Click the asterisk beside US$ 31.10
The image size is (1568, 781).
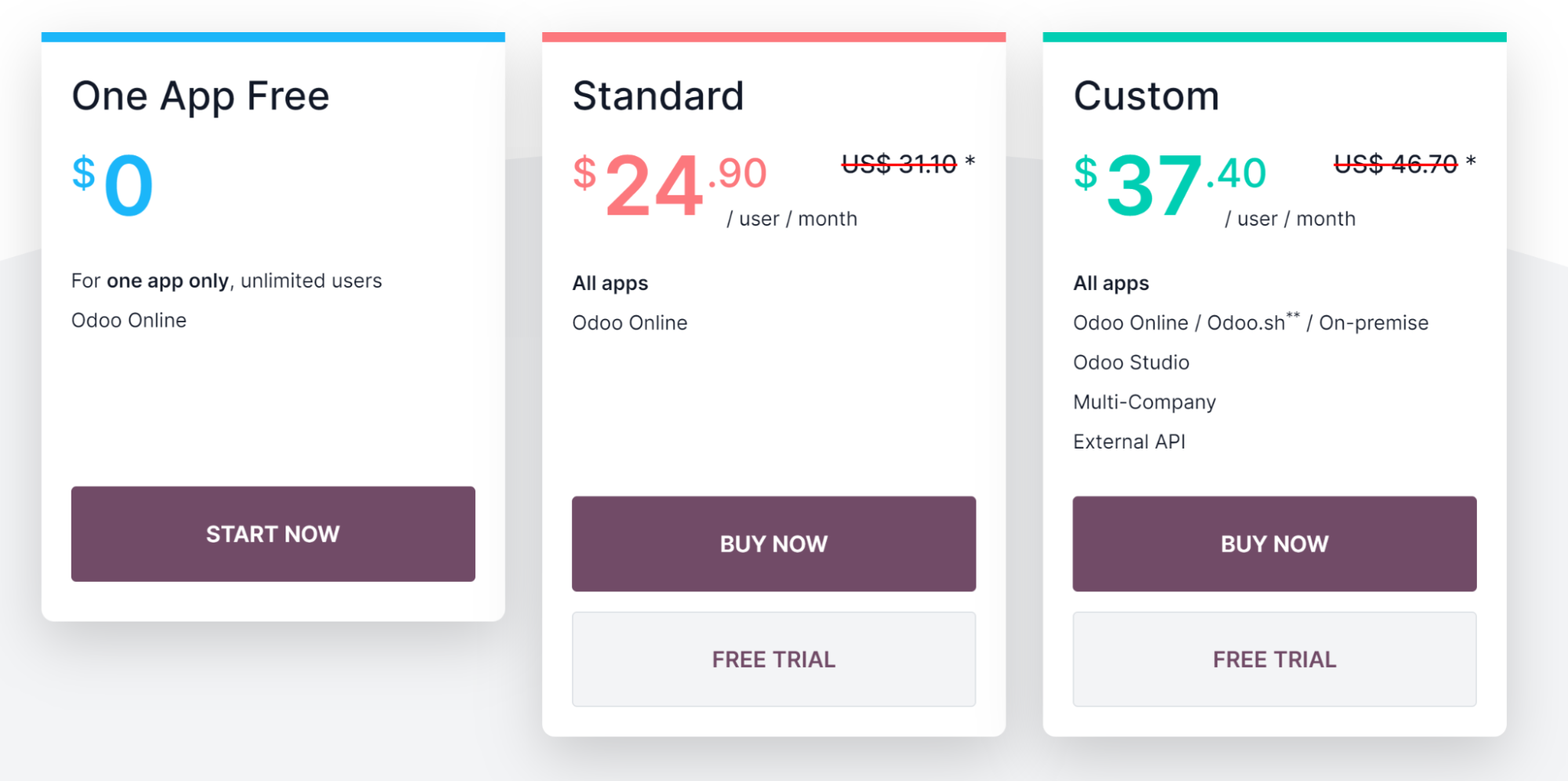[971, 162]
